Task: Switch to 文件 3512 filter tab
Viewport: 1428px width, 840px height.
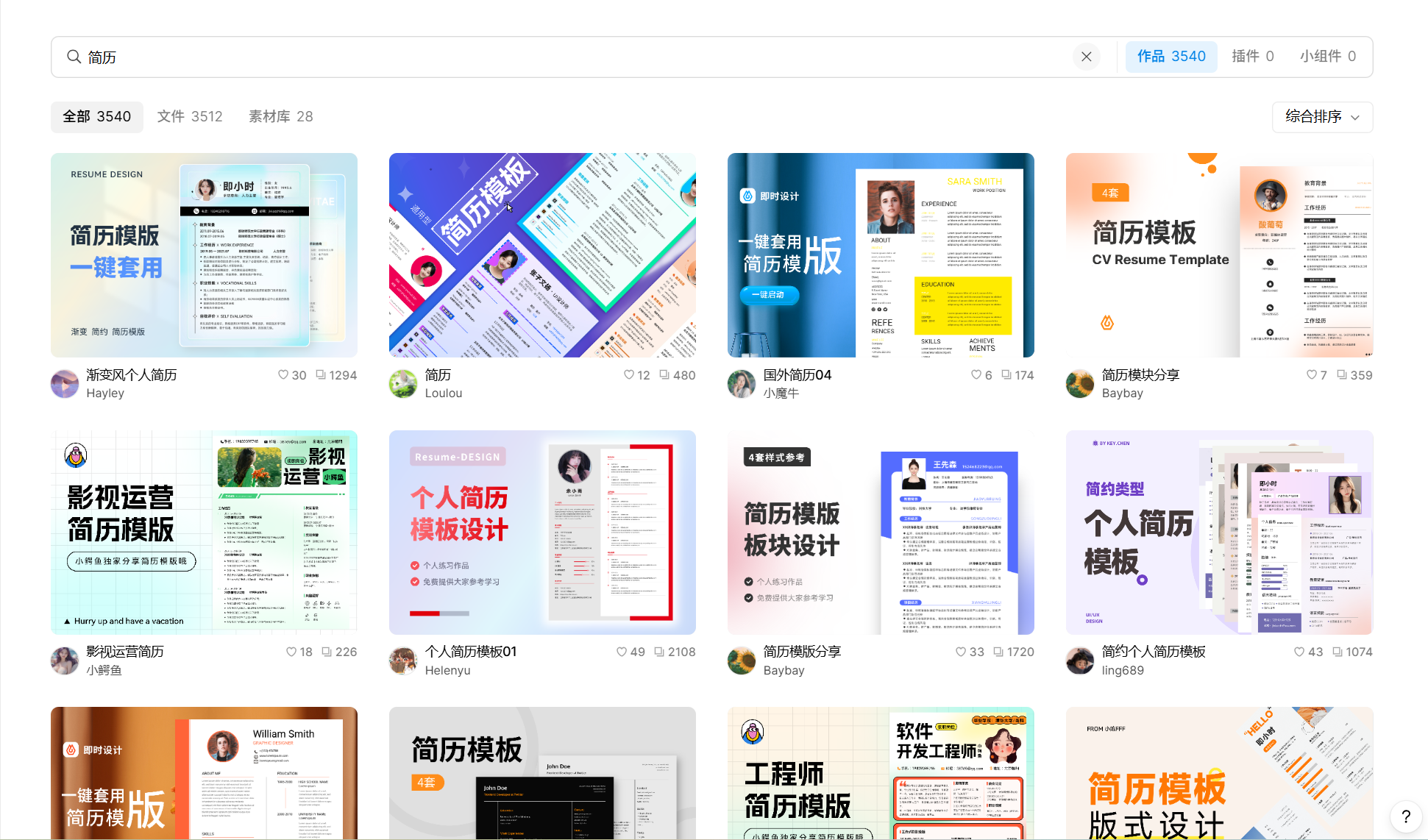Action: [189, 117]
